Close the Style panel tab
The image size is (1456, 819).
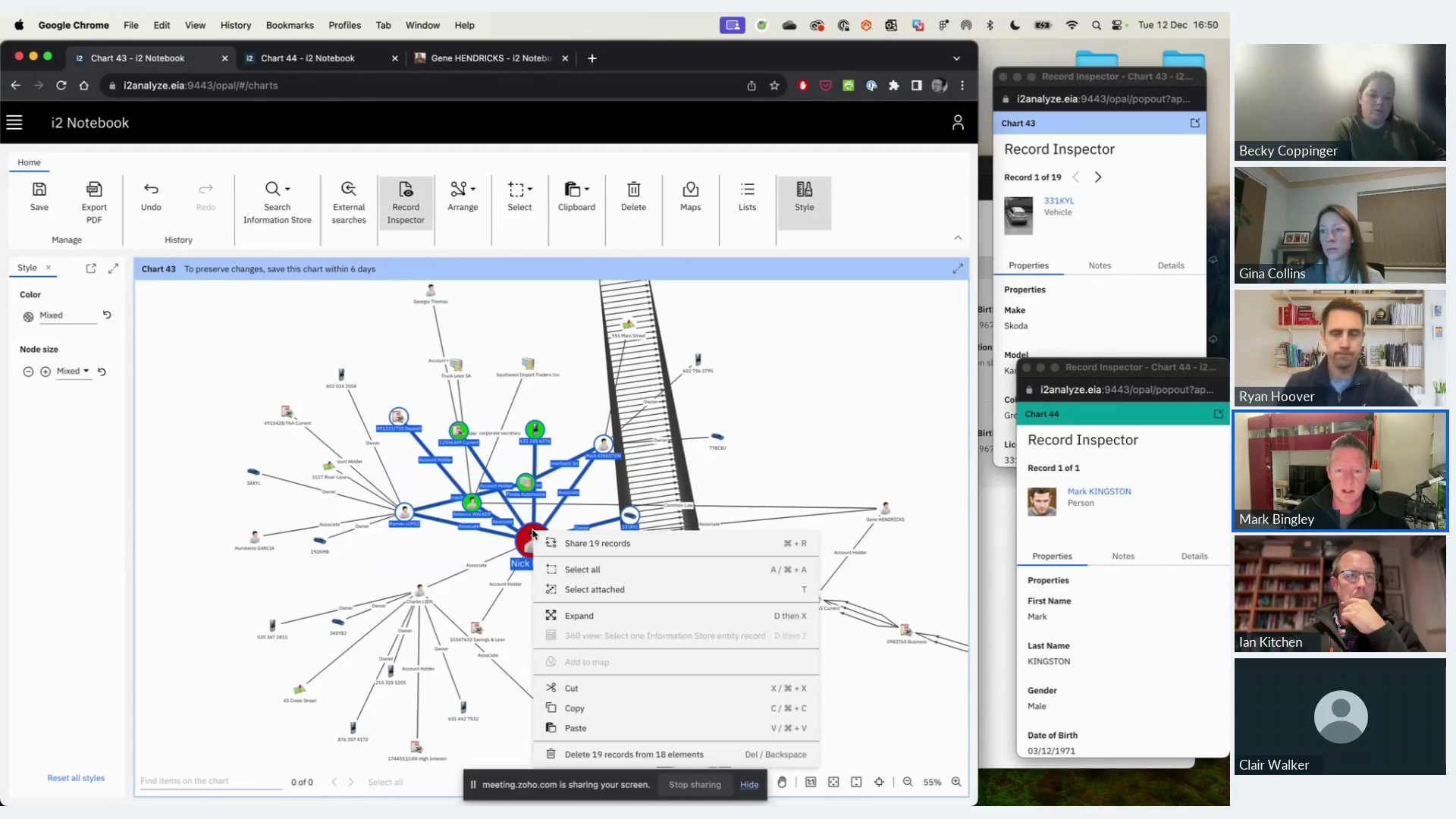click(x=49, y=268)
